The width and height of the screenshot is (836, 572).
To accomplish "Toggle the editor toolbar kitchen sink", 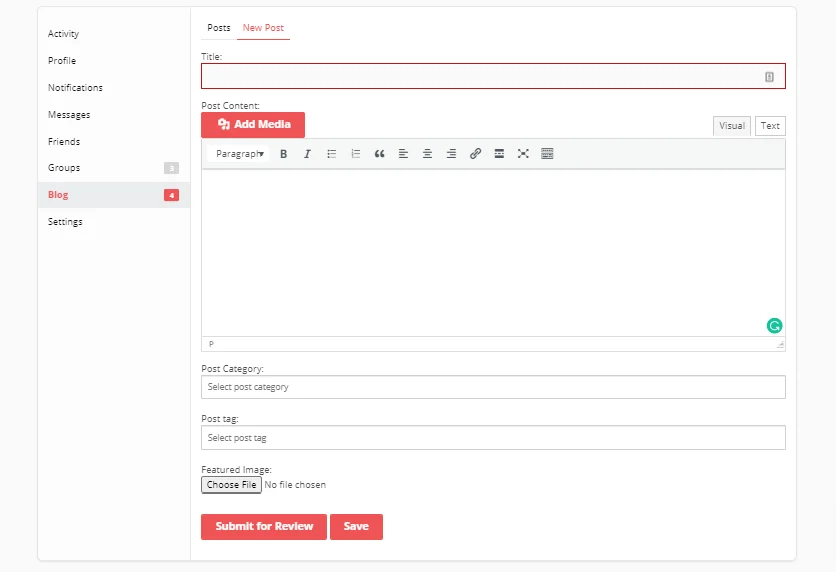I will pyautogui.click(x=547, y=154).
